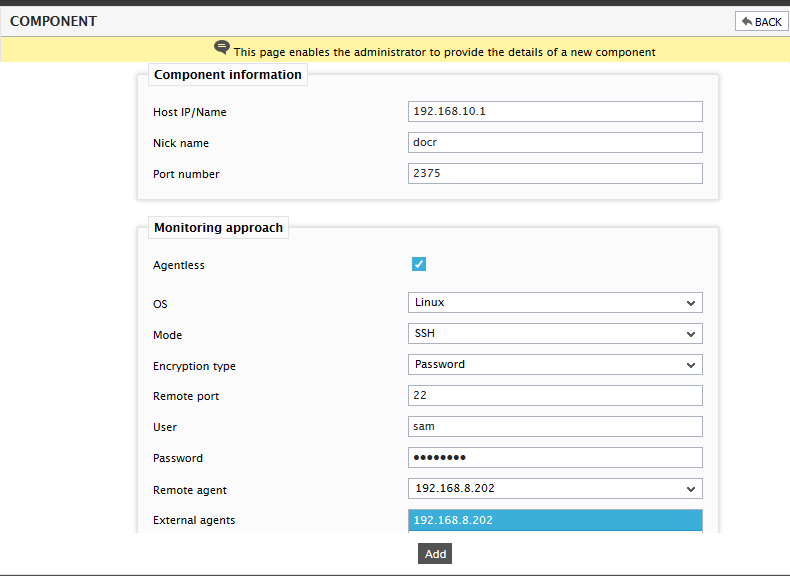This screenshot has height=576, width=790.
Task: Open the Encryption type dropdown
Action: [x=555, y=365]
